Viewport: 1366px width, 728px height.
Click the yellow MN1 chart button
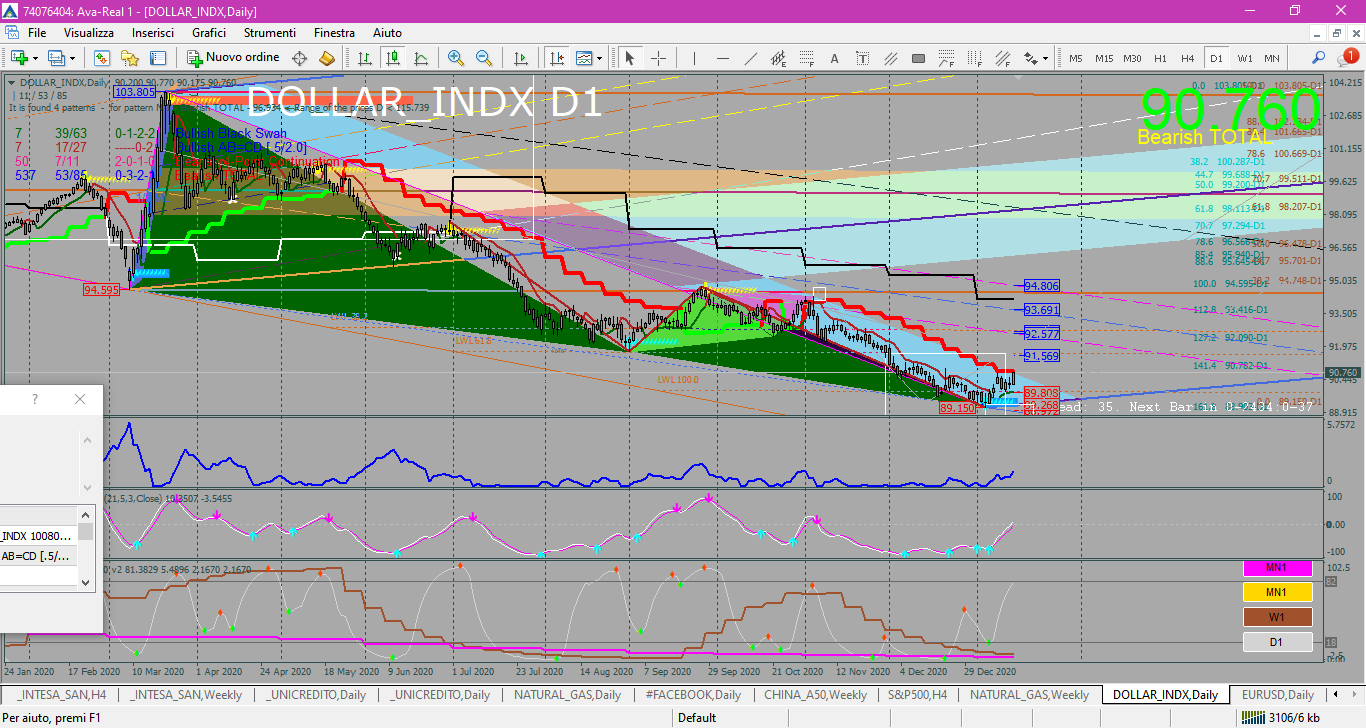point(1276,592)
